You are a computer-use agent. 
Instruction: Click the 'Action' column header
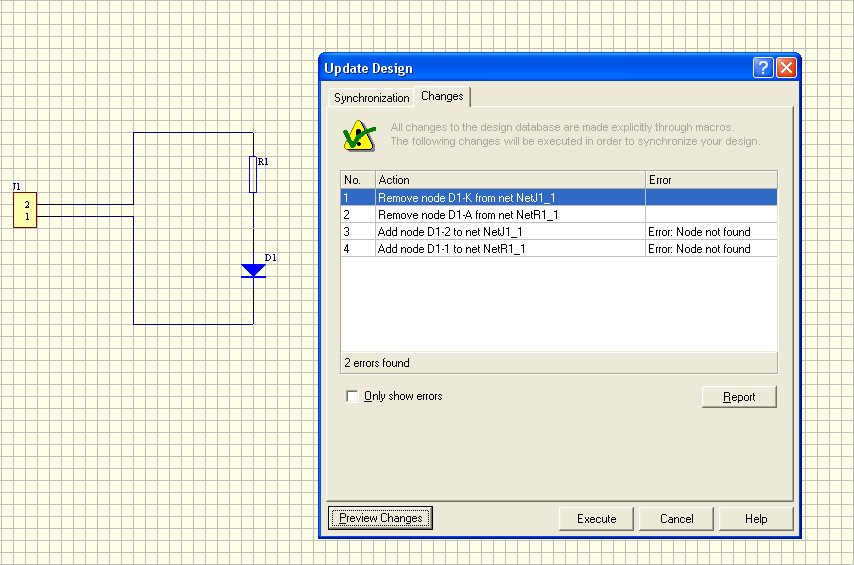[x=510, y=180]
